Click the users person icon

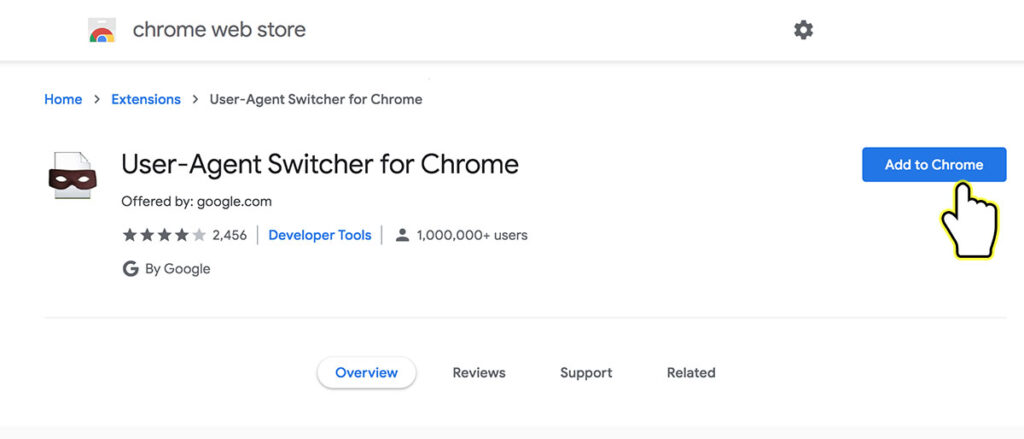pyautogui.click(x=402, y=235)
